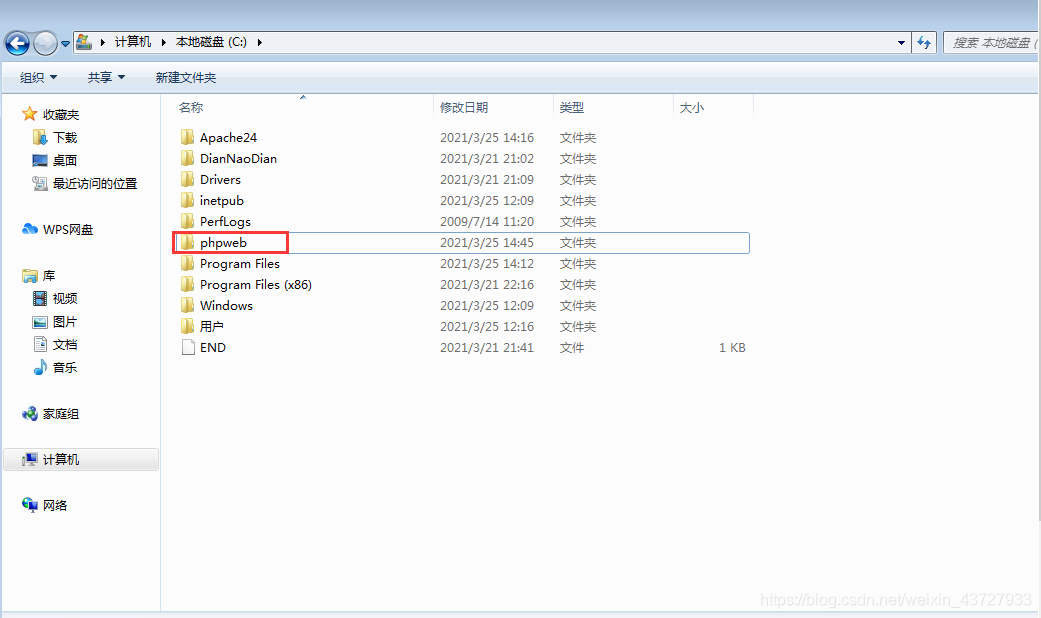Viewport: 1041px width, 618px height.
Task: Select the Drivers folder icon
Action: point(187,179)
